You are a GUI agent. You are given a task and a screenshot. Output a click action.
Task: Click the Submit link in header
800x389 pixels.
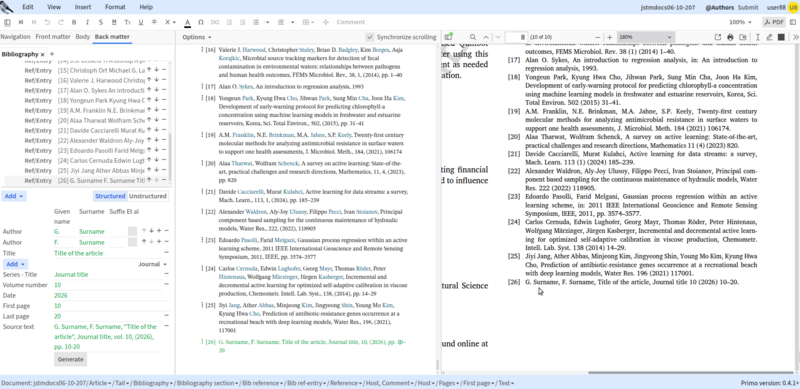click(748, 7)
